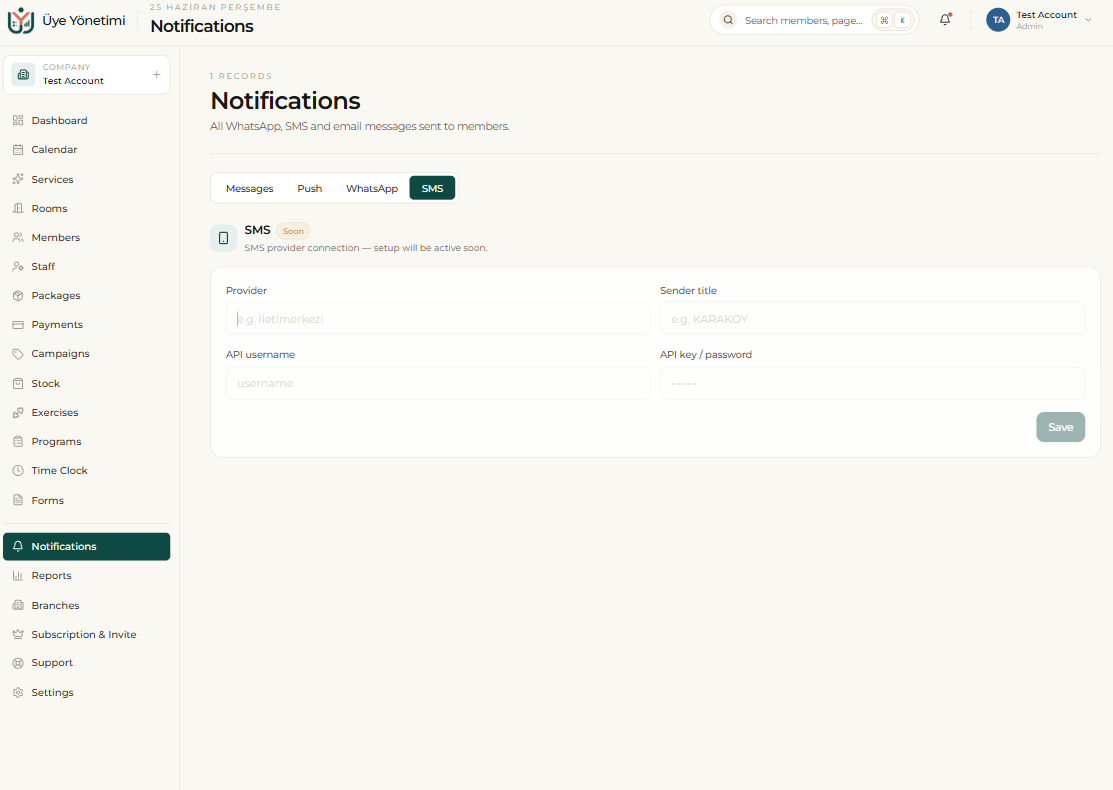Click the Exercises dumbbell icon
The width and height of the screenshot is (1113, 790).
(x=18, y=413)
